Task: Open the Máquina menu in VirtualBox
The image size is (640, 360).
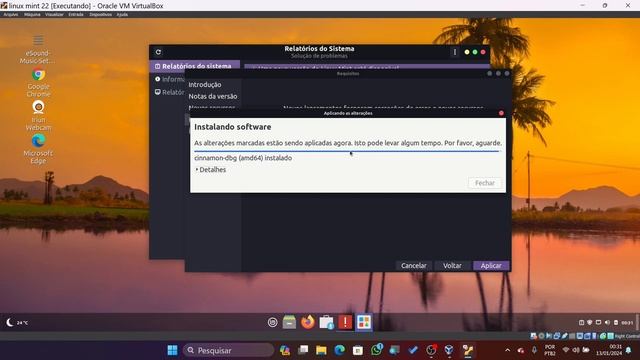Action: (32, 15)
